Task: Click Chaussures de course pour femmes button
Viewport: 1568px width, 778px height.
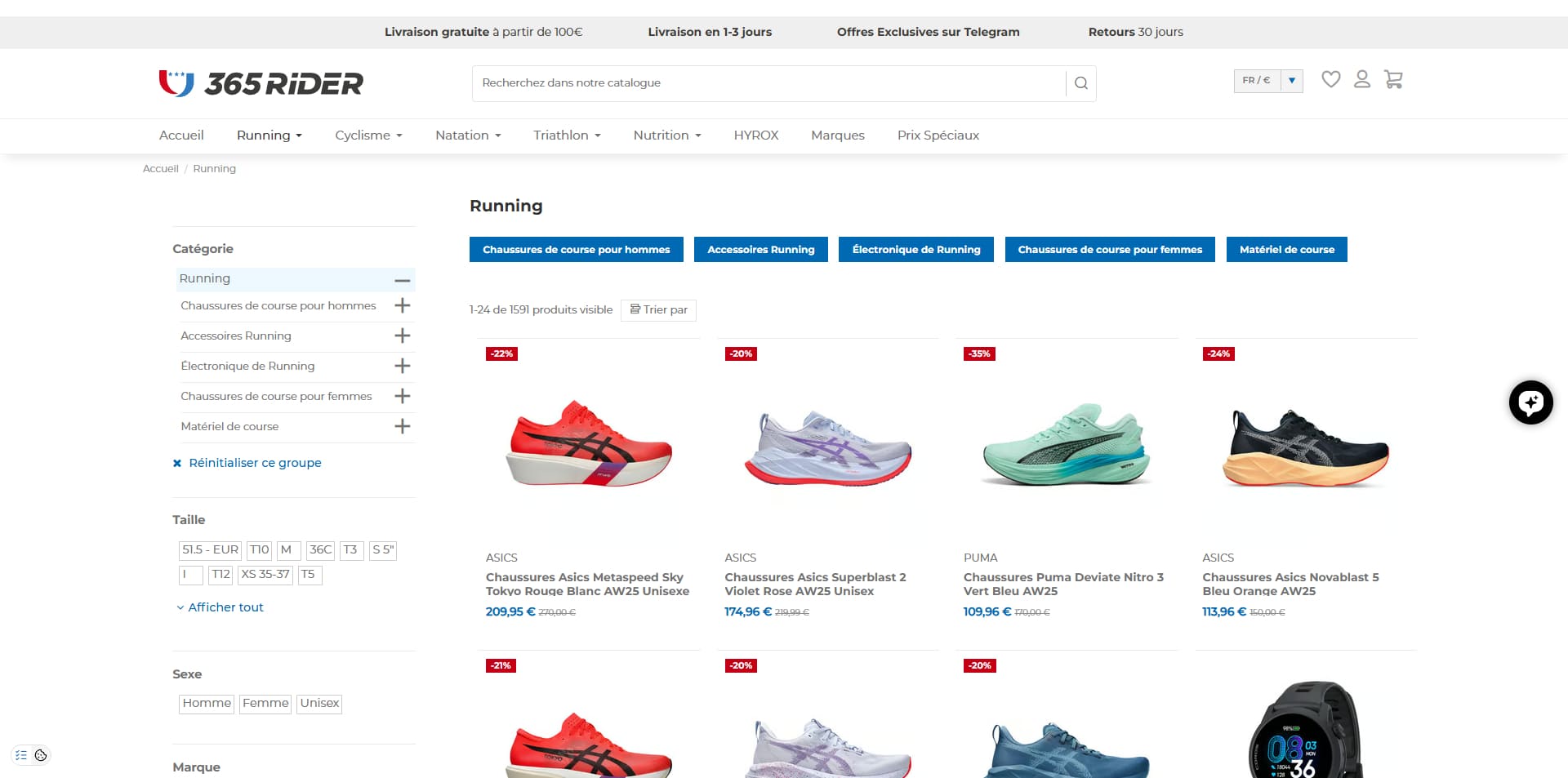Action: pyautogui.click(x=1110, y=250)
